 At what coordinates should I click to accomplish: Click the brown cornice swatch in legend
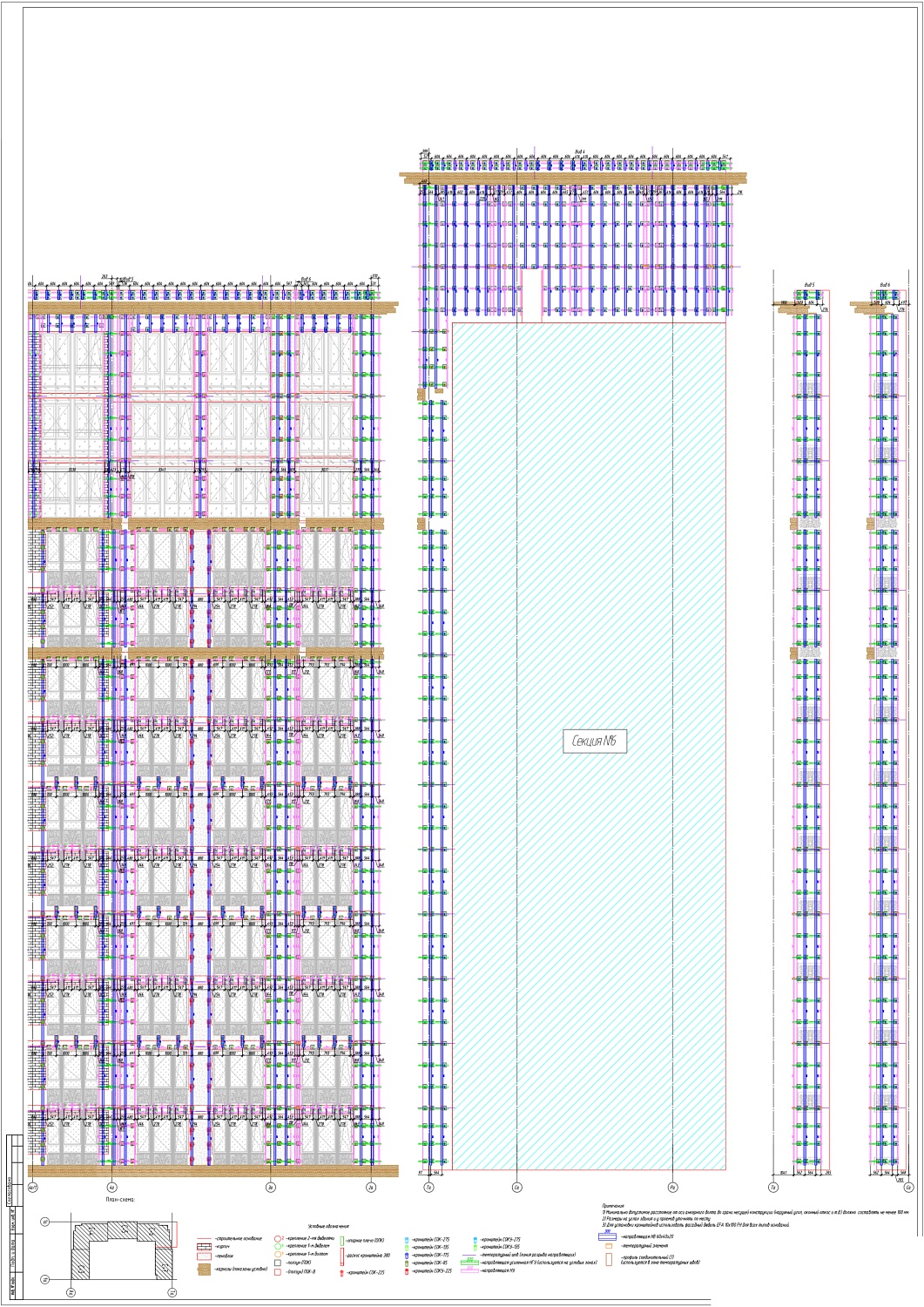(203, 1270)
